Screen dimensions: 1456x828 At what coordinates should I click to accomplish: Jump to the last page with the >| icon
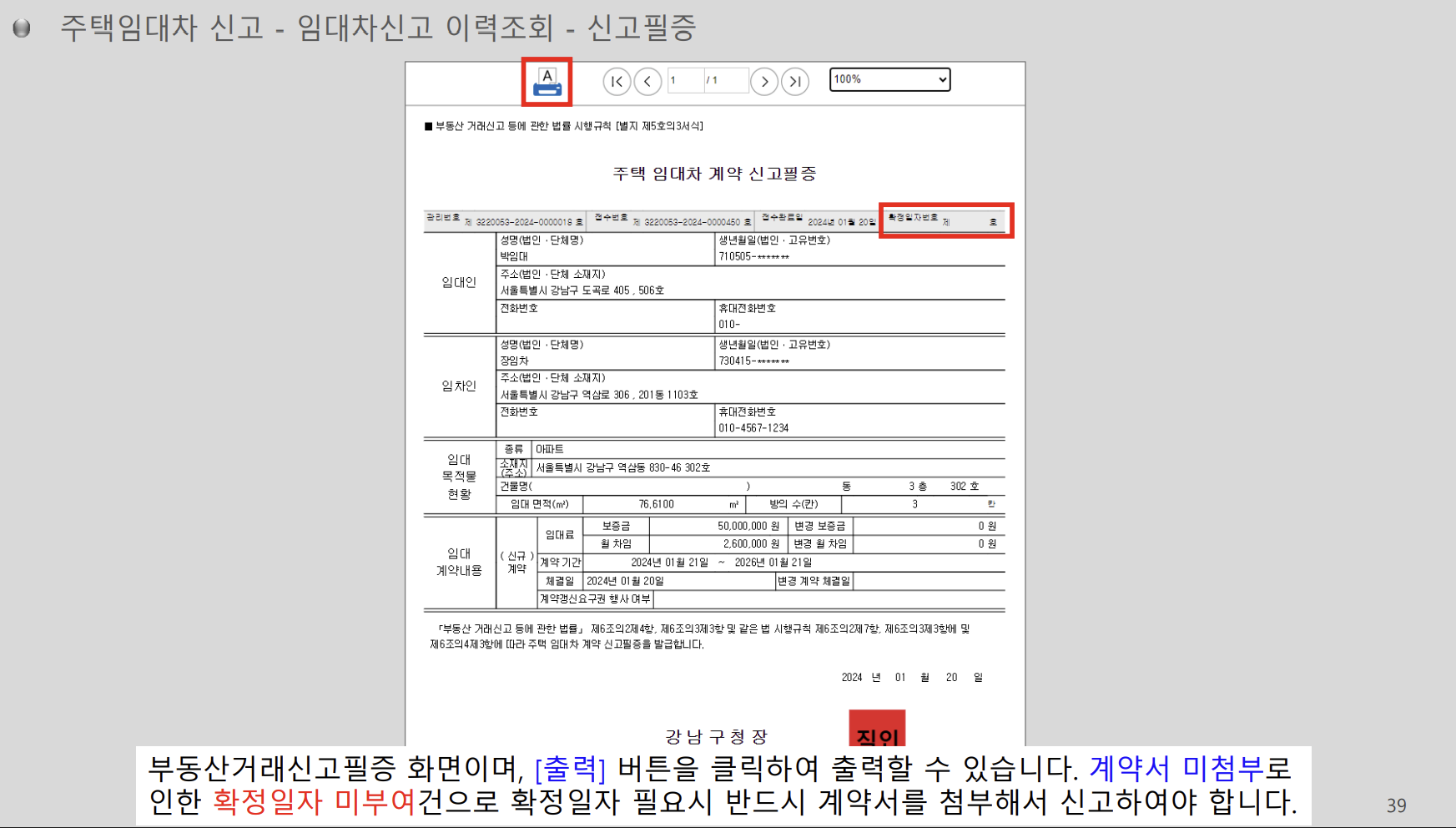(795, 81)
